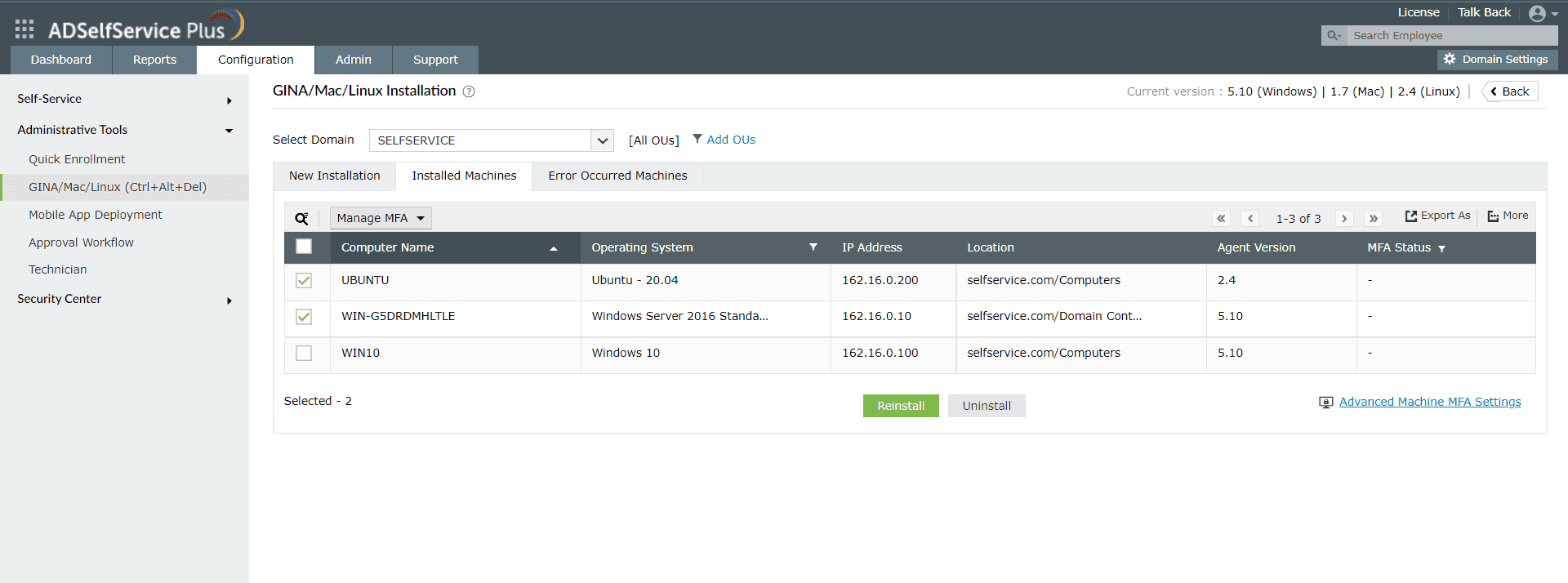Switch to the New Installation tab
The height and width of the screenshot is (583, 1568).
[x=335, y=176]
